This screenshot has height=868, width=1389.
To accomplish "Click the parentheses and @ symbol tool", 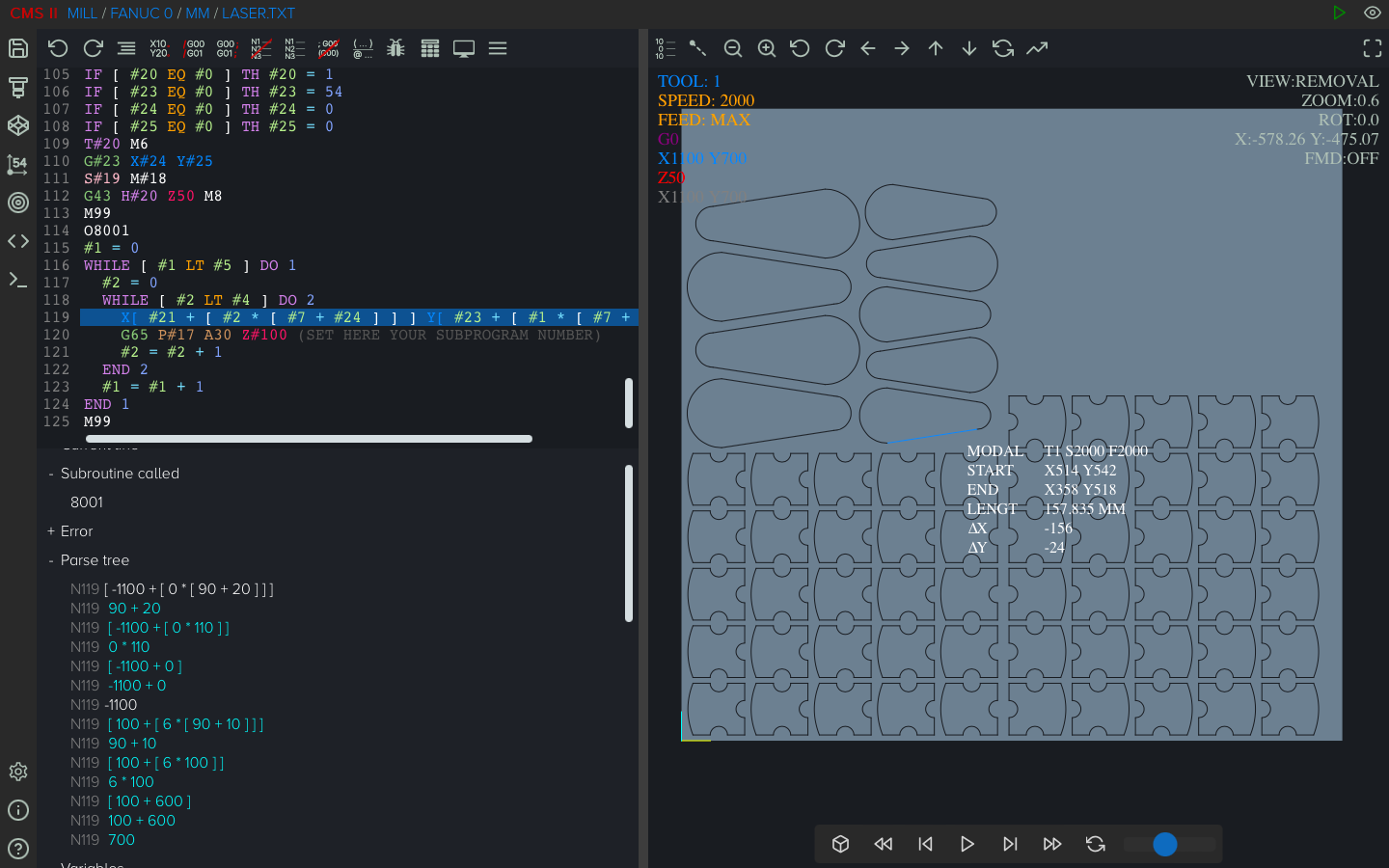I will pyautogui.click(x=363, y=48).
